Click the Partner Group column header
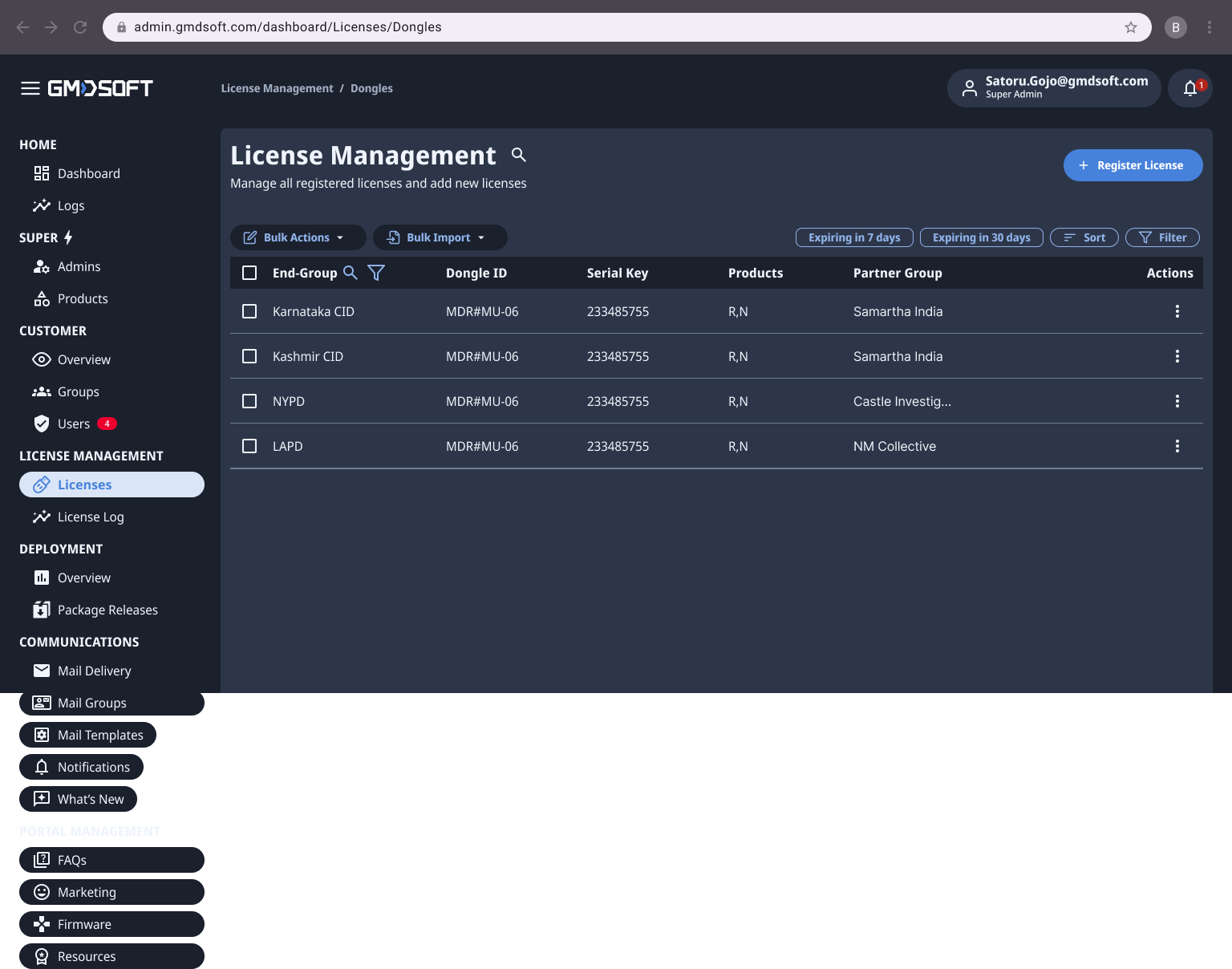The image size is (1232, 969). coord(898,273)
